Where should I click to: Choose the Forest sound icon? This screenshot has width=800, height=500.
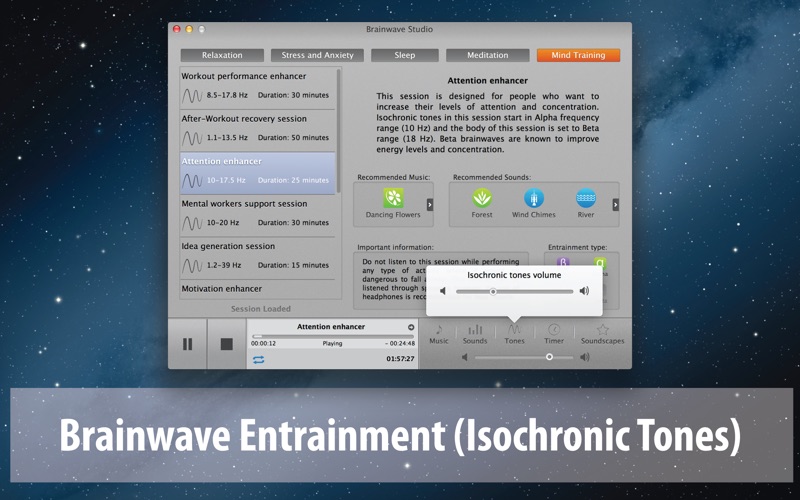coord(482,198)
